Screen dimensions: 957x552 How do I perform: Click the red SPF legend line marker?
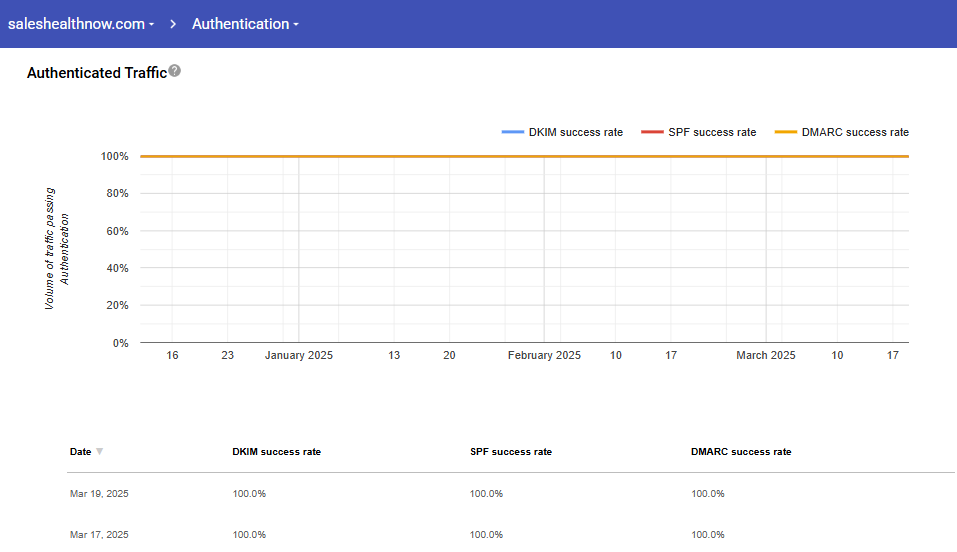652,132
